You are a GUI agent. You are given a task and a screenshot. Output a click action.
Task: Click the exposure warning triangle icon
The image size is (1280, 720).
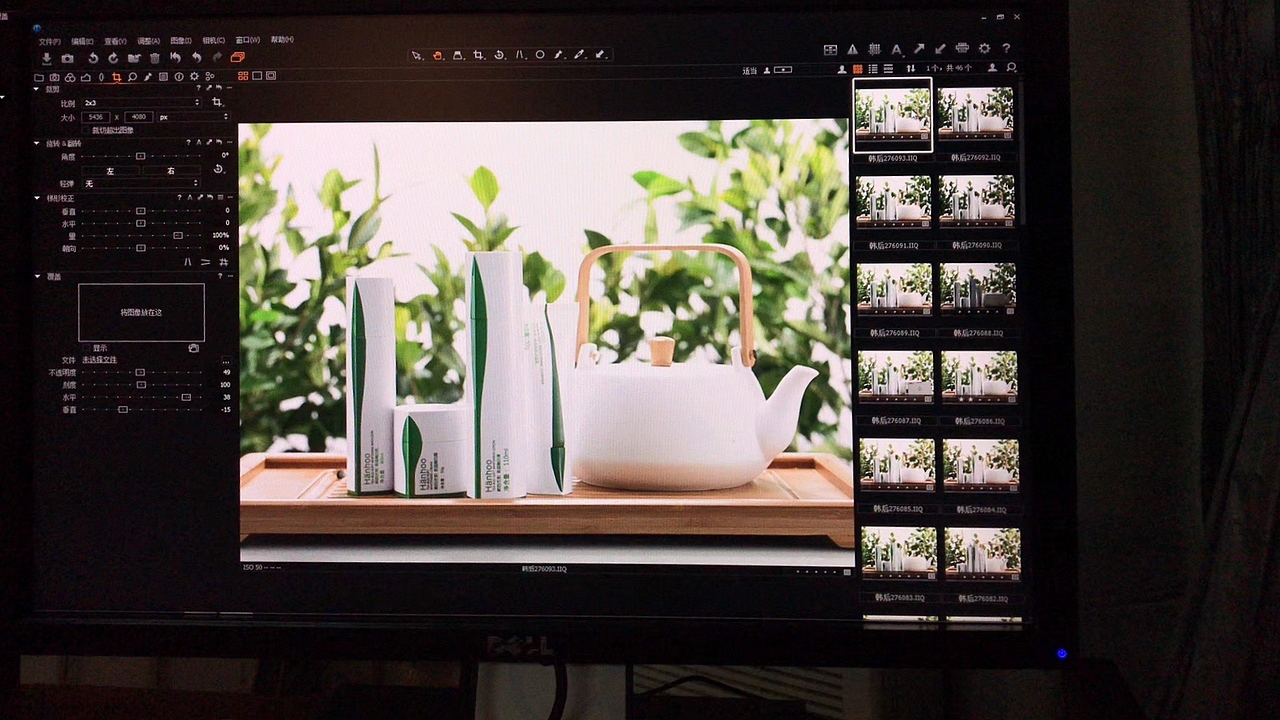pyautogui.click(x=853, y=49)
